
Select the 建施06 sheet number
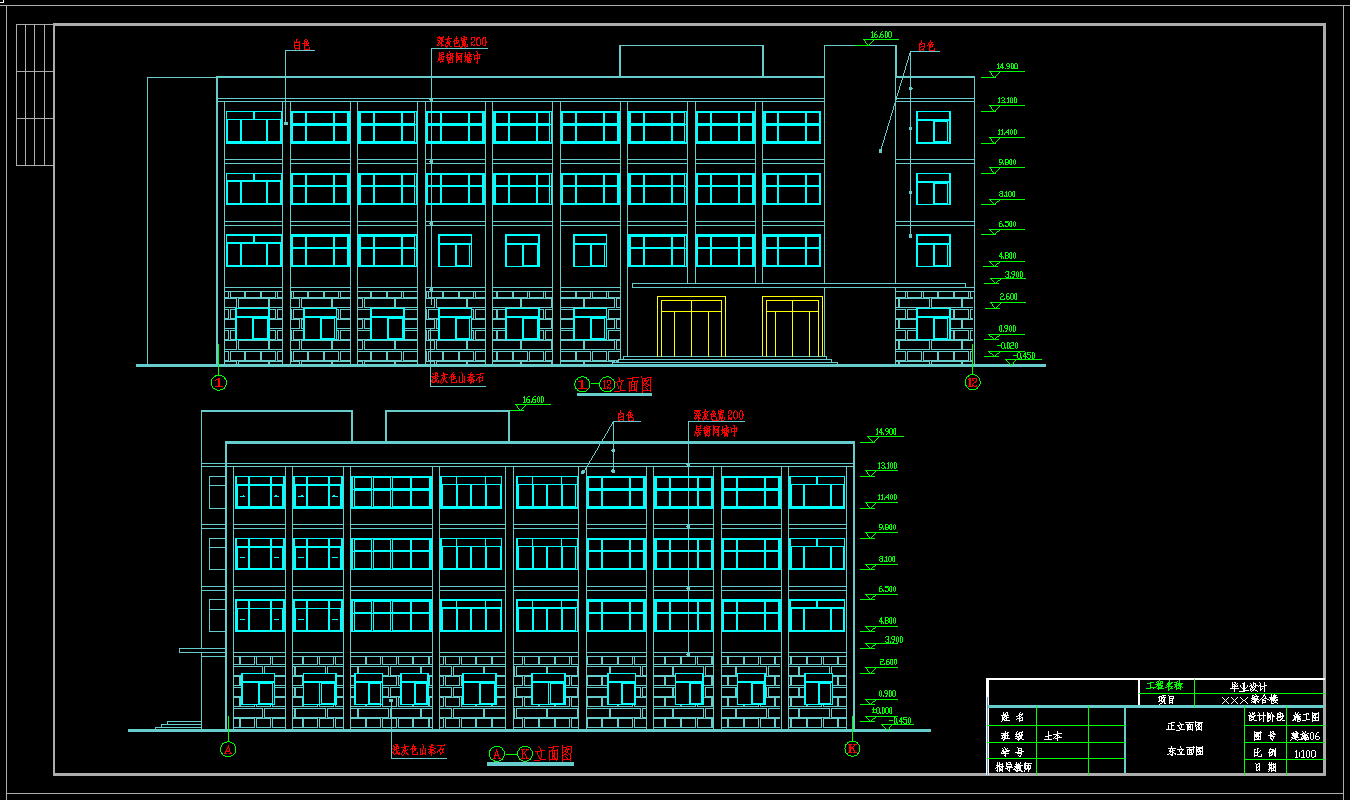[x=1306, y=735]
